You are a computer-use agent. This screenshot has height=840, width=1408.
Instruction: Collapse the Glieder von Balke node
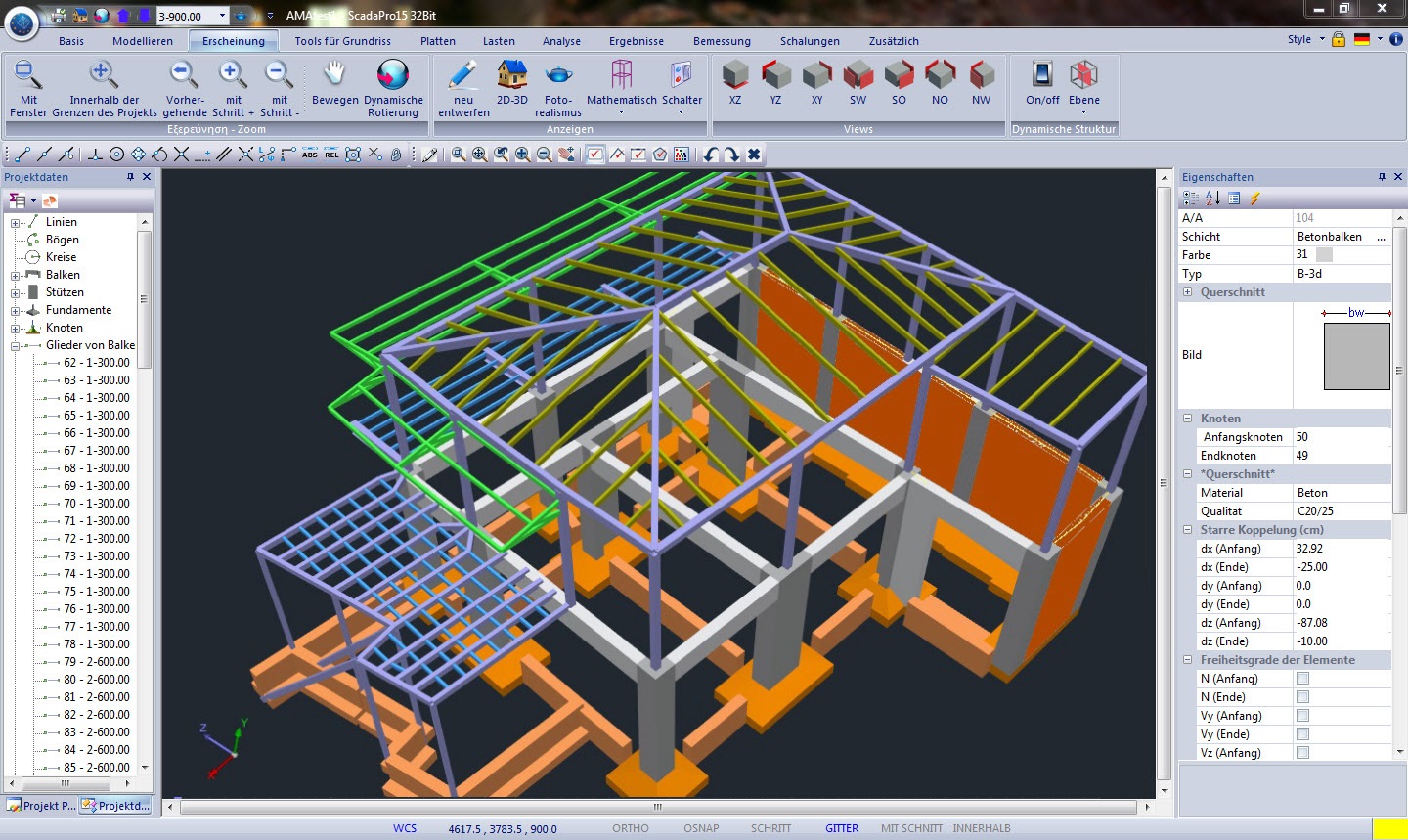click(x=16, y=345)
